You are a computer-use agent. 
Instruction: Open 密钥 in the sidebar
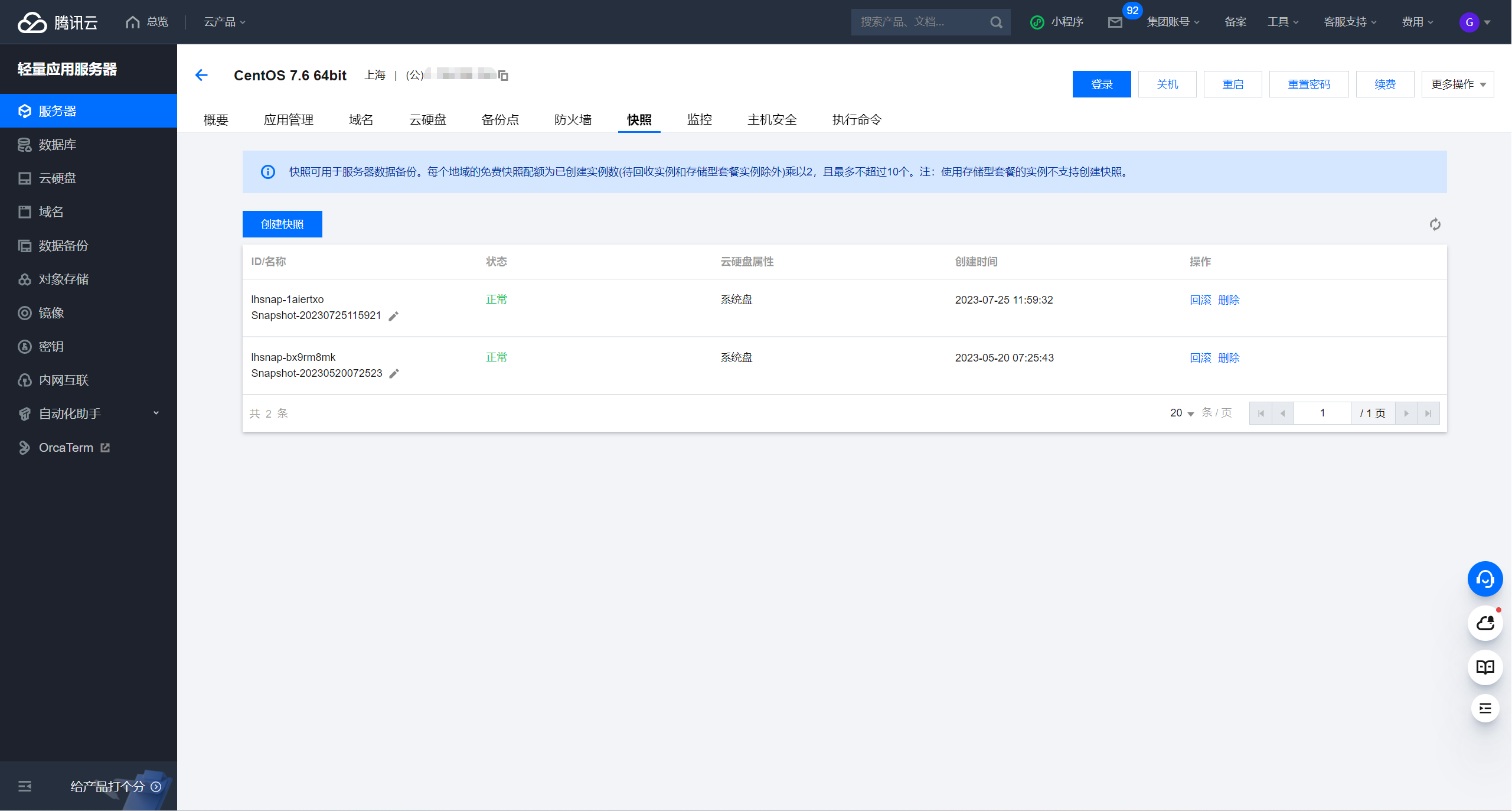pos(89,347)
